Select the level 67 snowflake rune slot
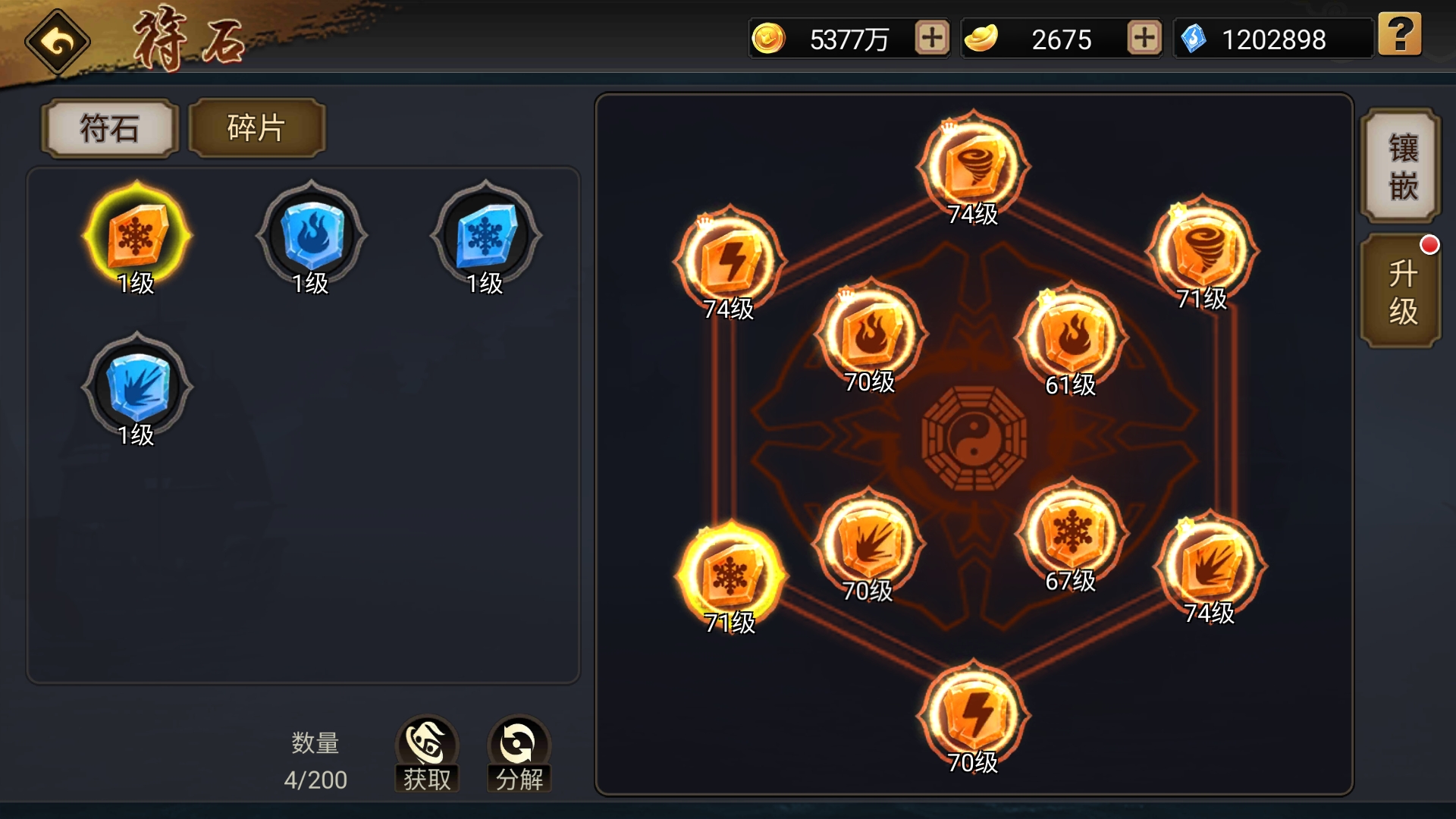The width and height of the screenshot is (1456, 819). [x=1071, y=535]
